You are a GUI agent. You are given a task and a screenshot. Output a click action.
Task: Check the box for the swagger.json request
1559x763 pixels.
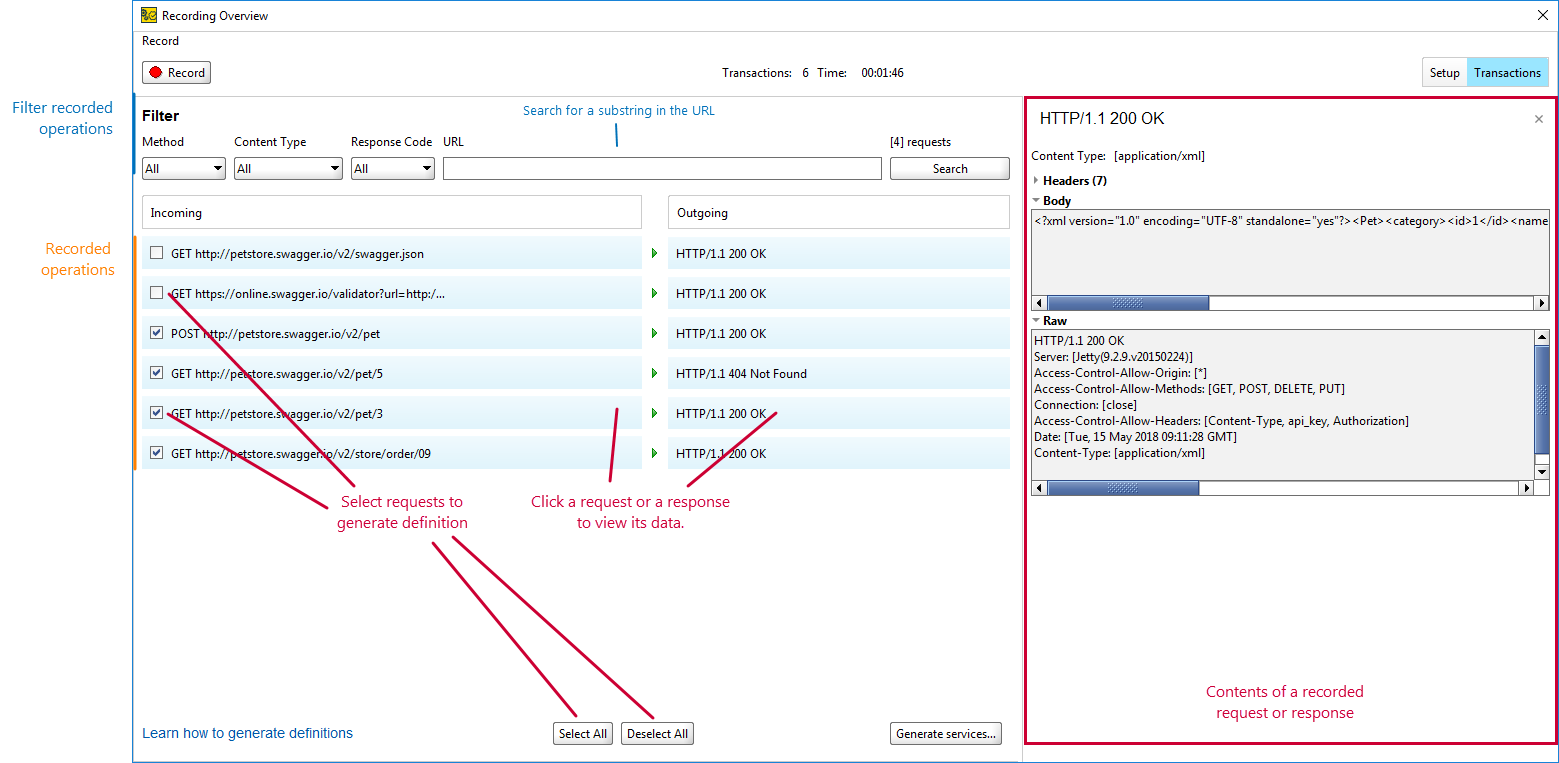point(156,252)
